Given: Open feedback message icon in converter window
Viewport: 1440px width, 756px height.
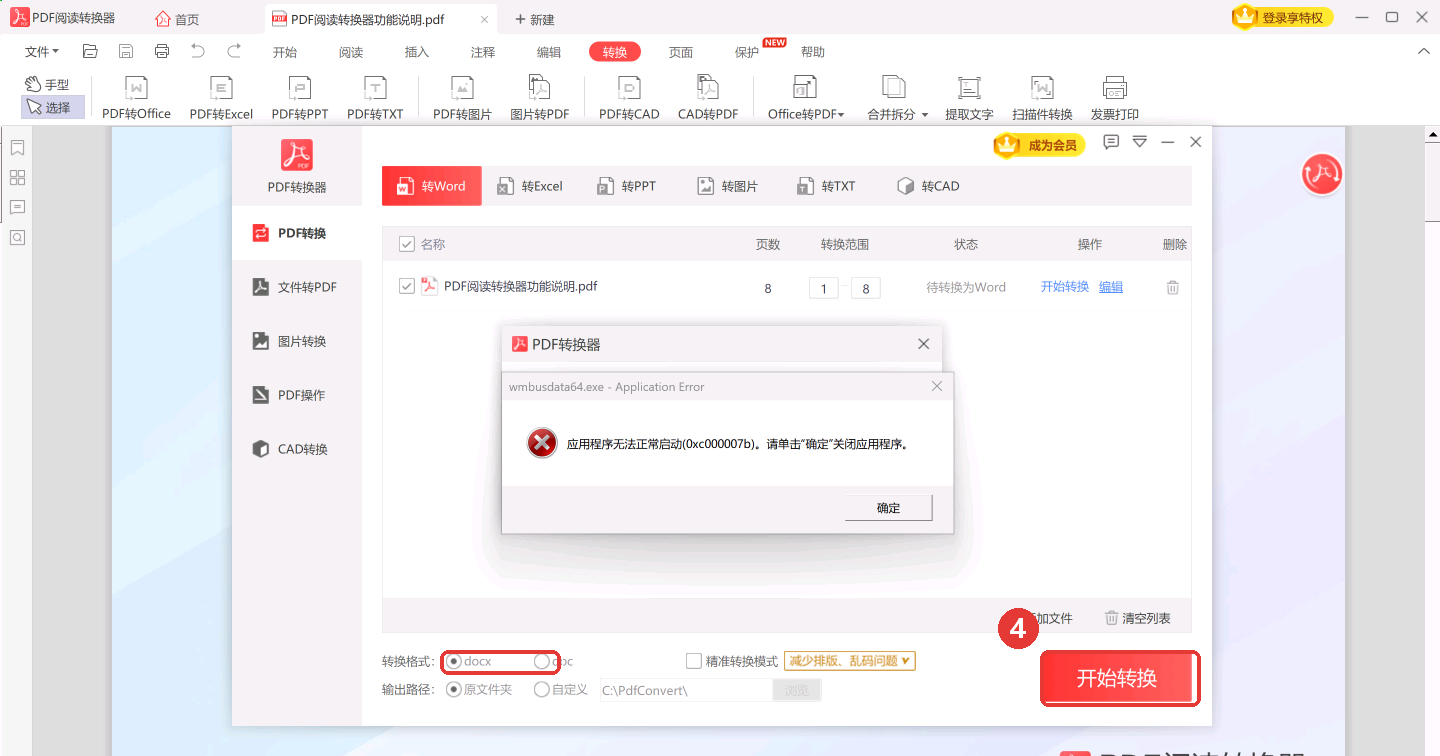Looking at the screenshot, I should tap(1111, 143).
